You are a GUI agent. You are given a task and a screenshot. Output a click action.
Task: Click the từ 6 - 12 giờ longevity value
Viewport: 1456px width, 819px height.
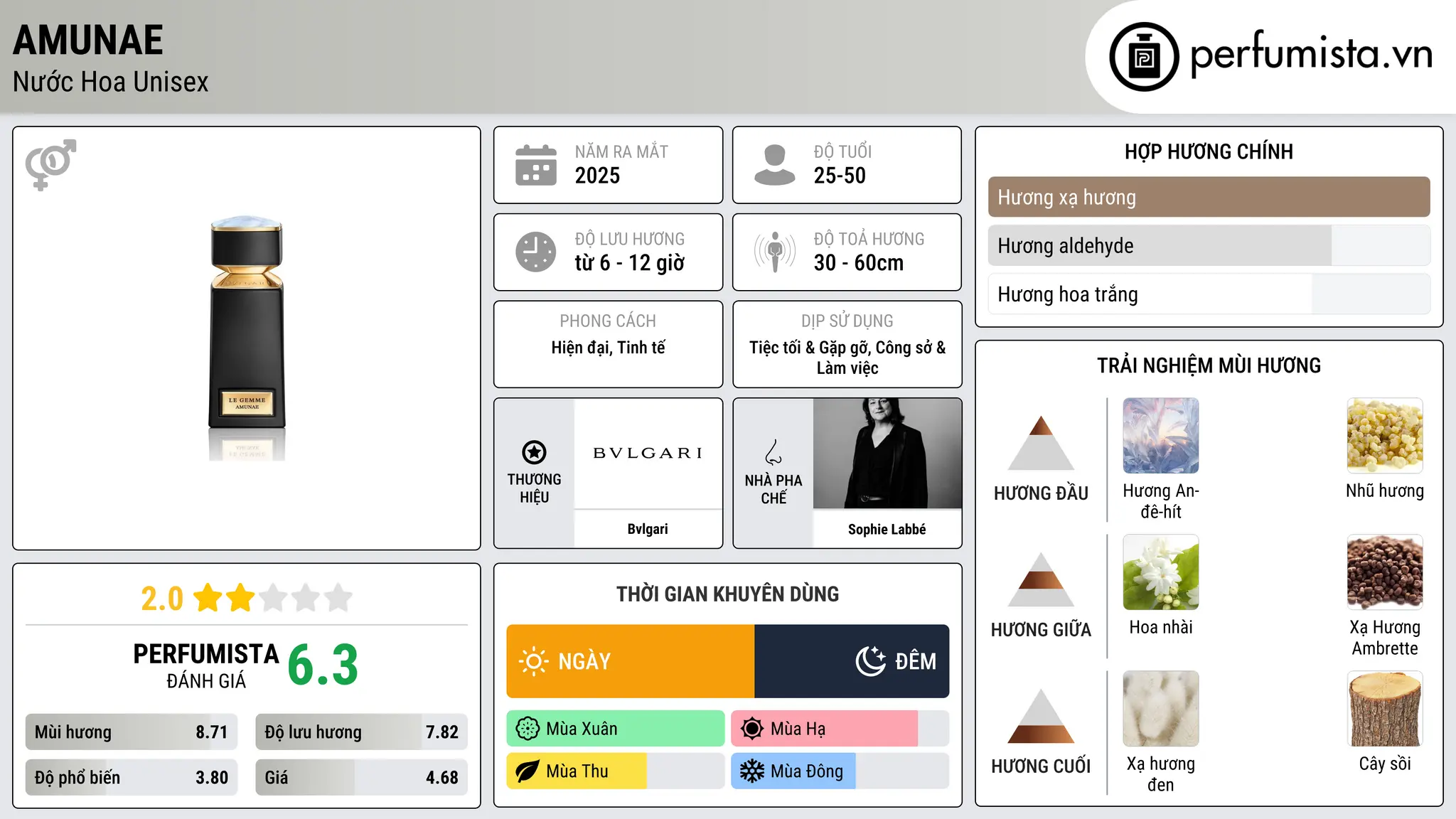630,263
